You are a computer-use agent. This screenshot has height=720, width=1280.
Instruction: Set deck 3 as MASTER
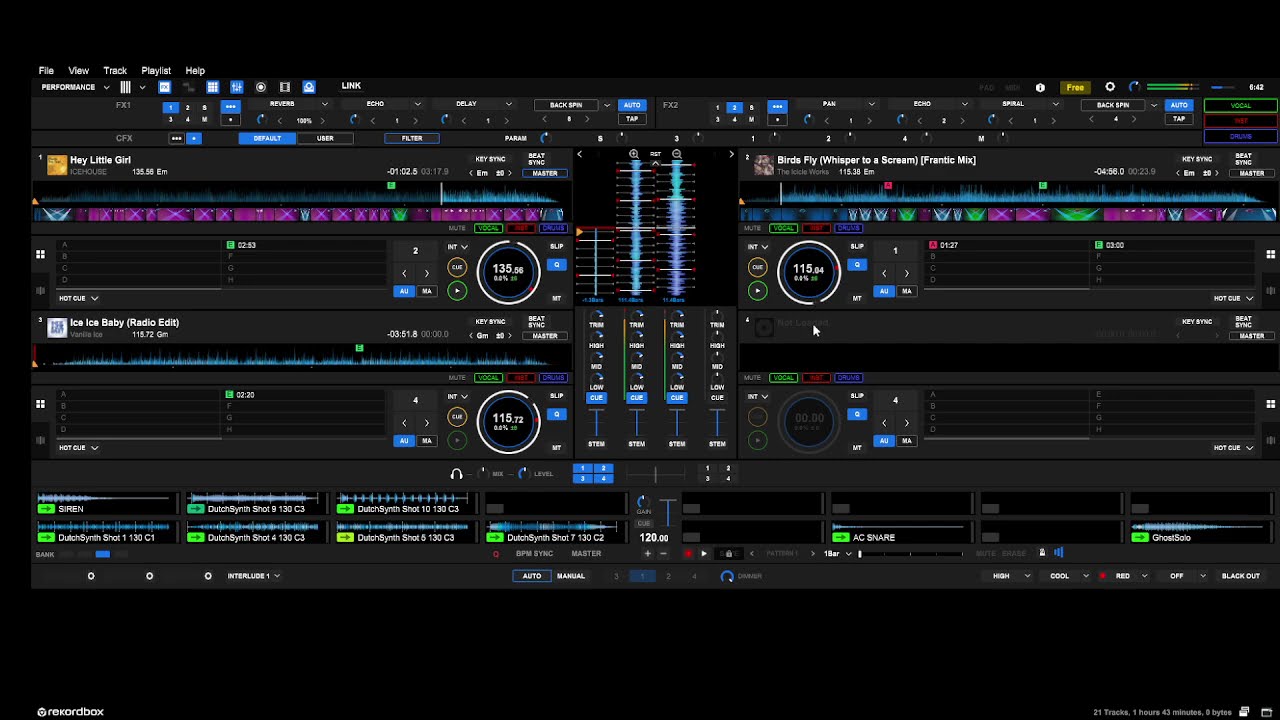[x=545, y=336]
